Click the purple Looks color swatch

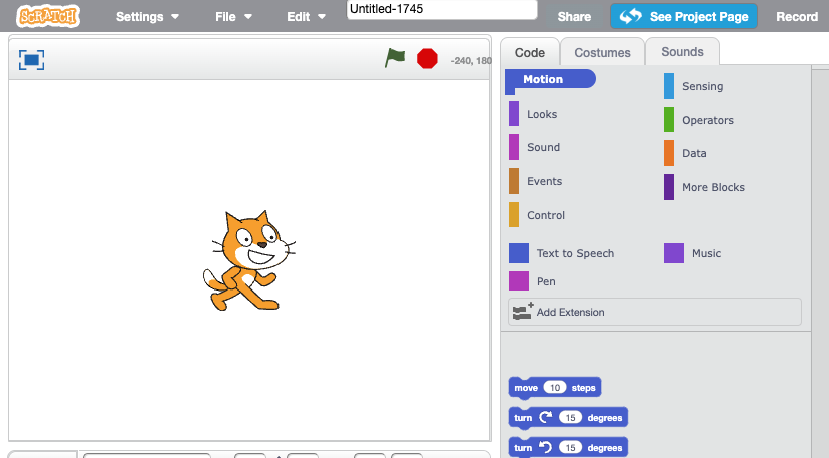pos(514,114)
